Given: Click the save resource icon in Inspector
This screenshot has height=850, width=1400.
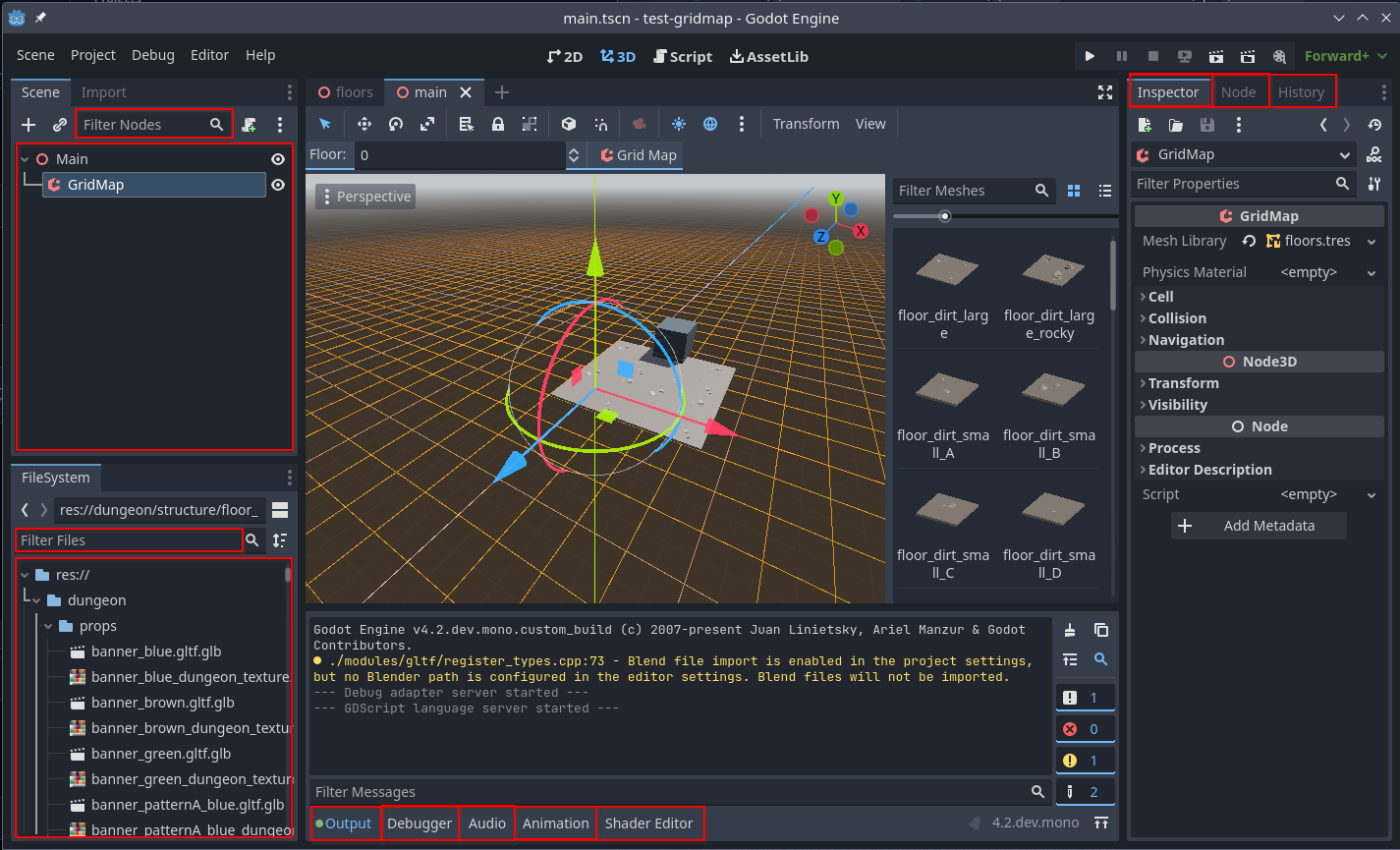Looking at the screenshot, I should [x=1207, y=125].
